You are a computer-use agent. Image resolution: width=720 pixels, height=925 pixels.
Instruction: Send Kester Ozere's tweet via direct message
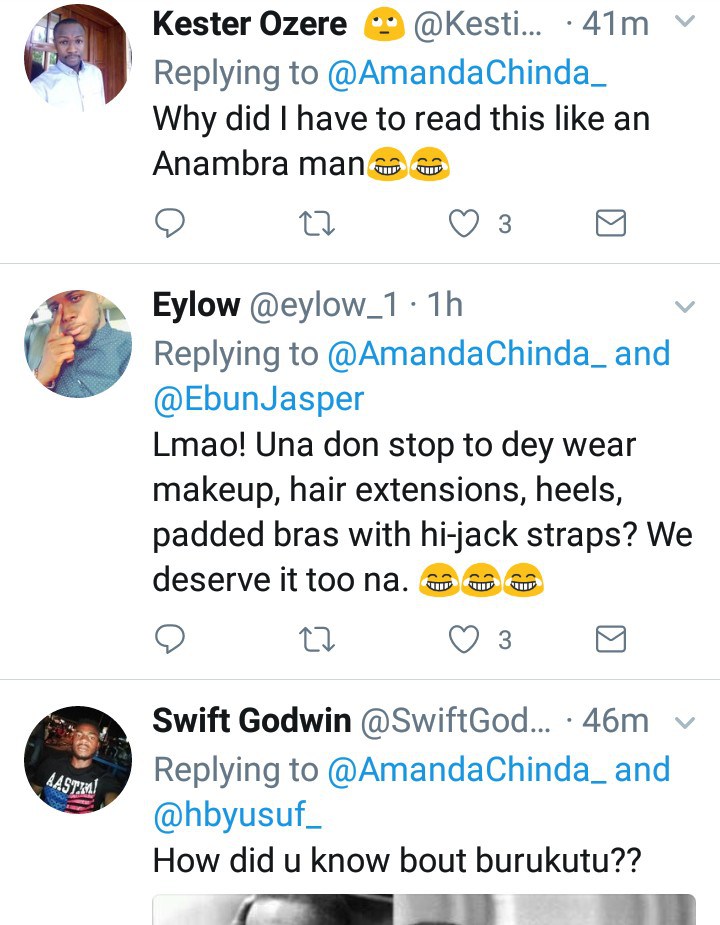tap(610, 223)
